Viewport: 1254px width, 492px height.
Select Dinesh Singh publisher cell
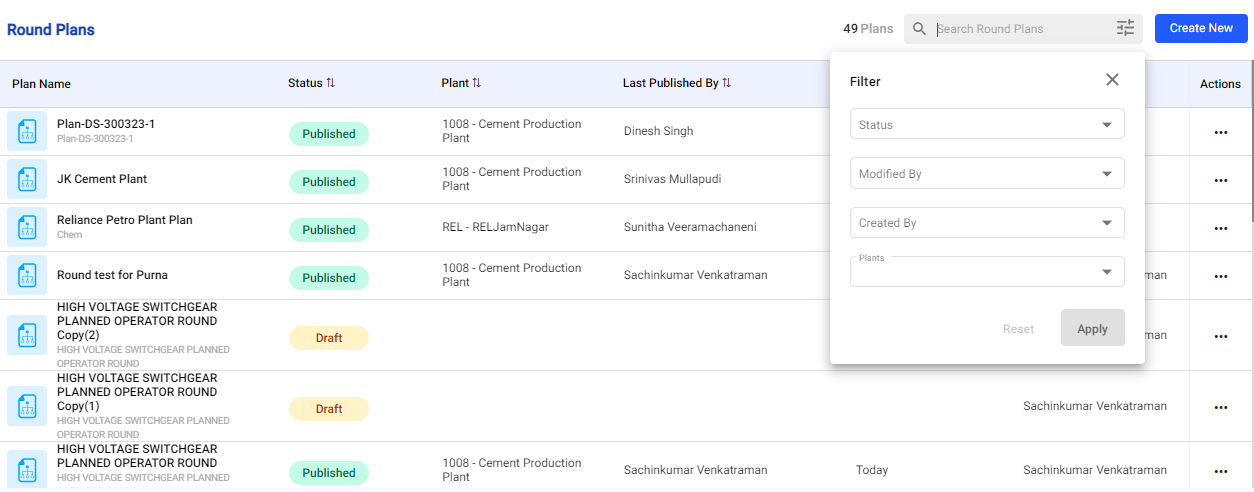click(658, 131)
